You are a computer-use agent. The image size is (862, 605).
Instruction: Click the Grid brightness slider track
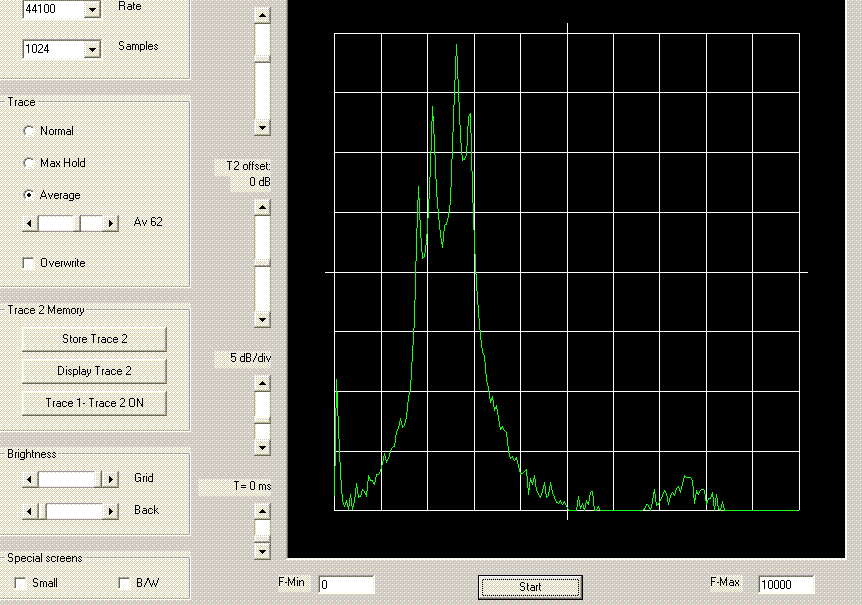(67, 480)
